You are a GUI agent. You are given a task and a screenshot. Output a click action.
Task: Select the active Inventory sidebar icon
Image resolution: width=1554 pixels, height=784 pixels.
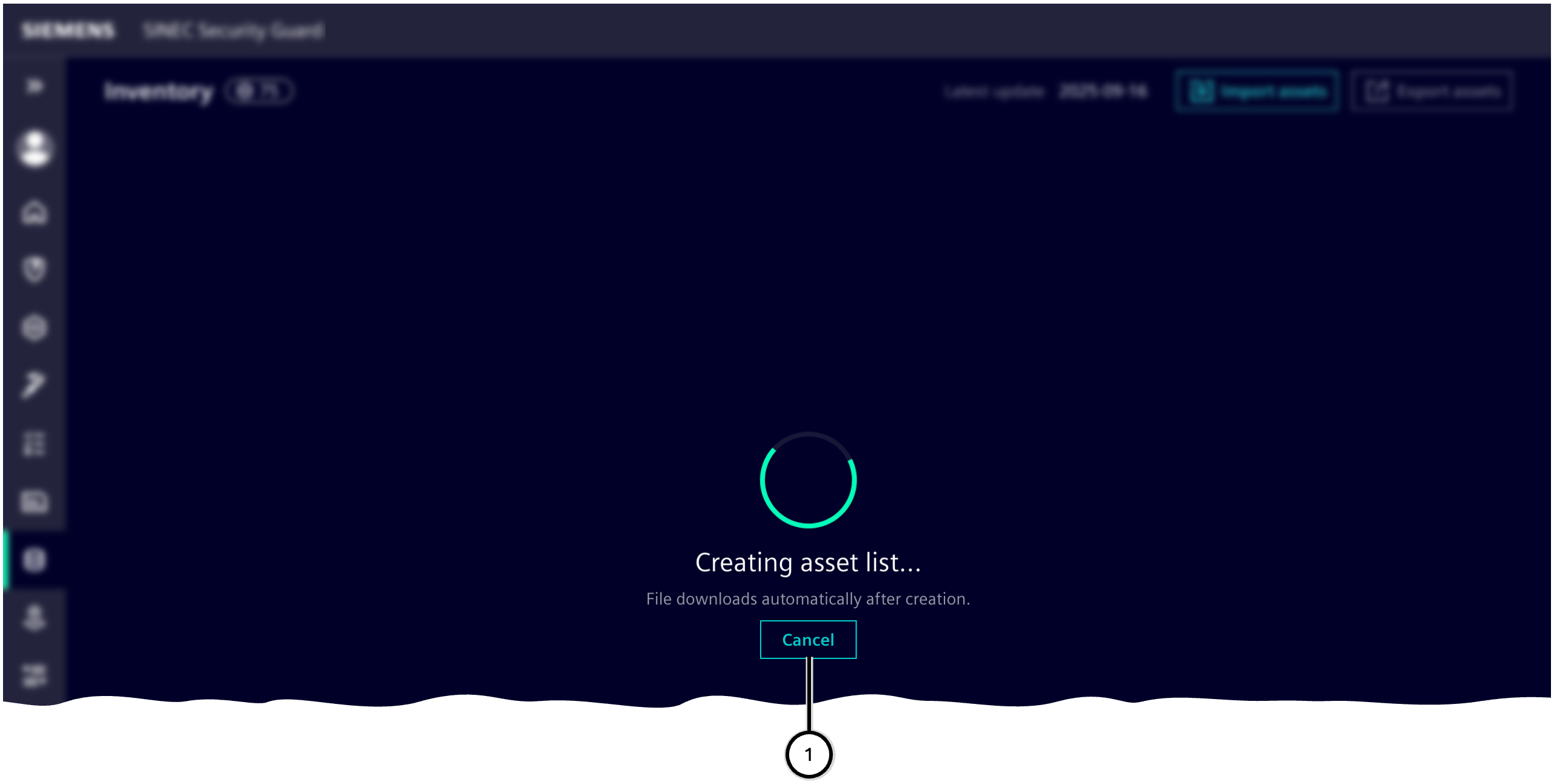pos(35,559)
